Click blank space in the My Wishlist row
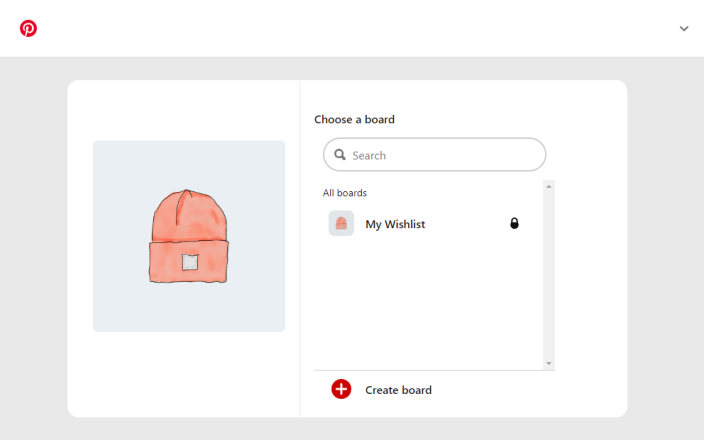Screen dimensions: 704x440 465,224
